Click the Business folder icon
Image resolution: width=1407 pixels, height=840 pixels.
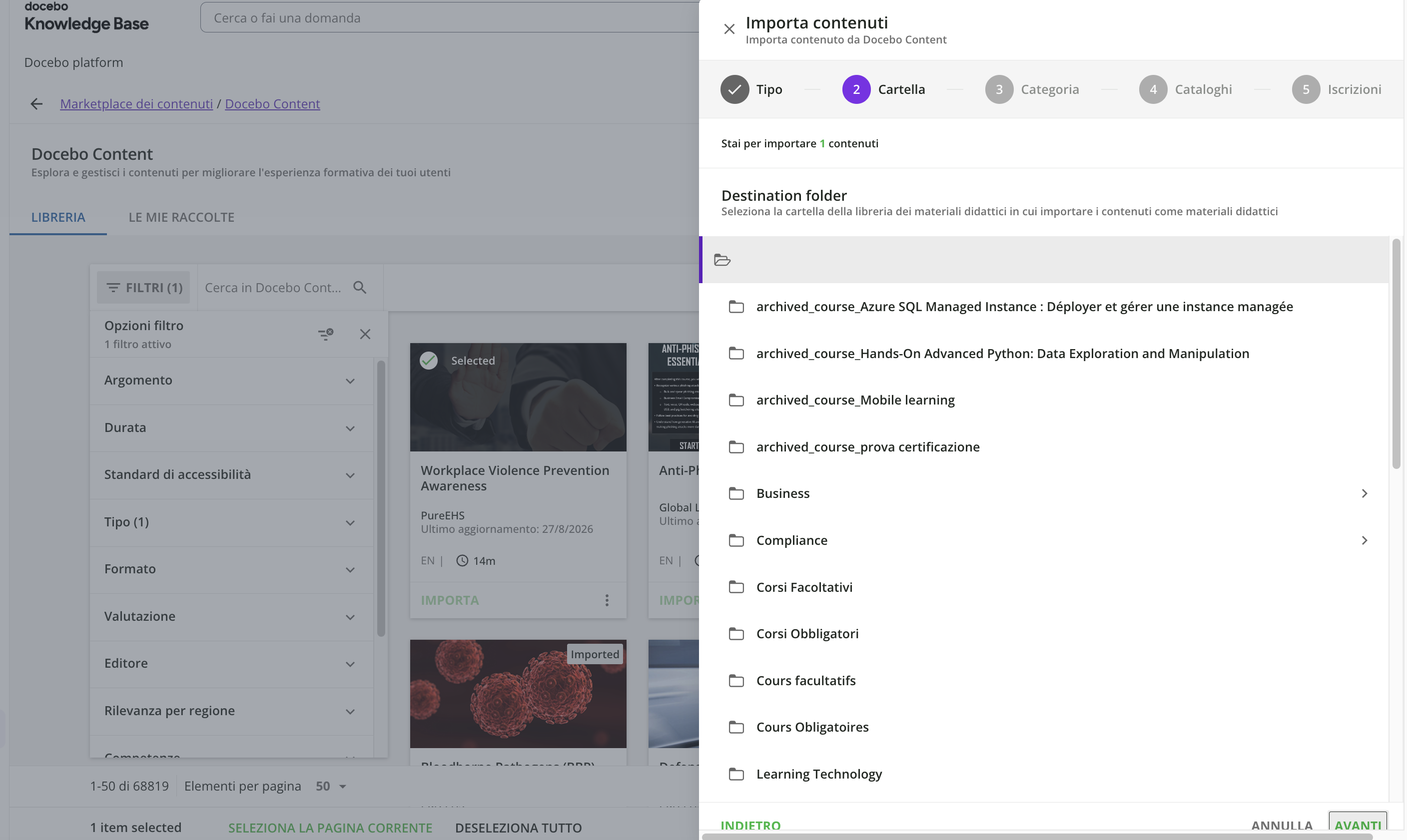(x=736, y=493)
